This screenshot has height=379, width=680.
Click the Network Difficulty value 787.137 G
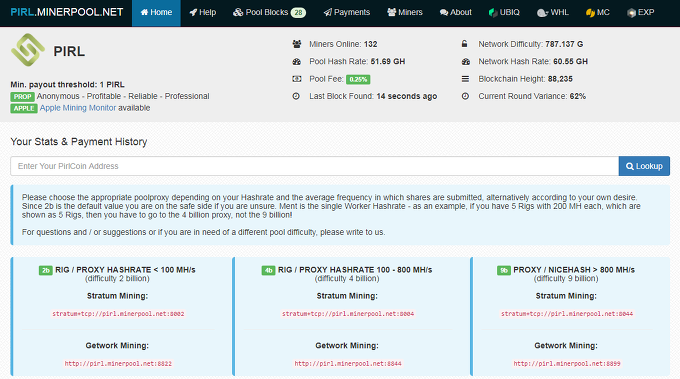(564, 44)
